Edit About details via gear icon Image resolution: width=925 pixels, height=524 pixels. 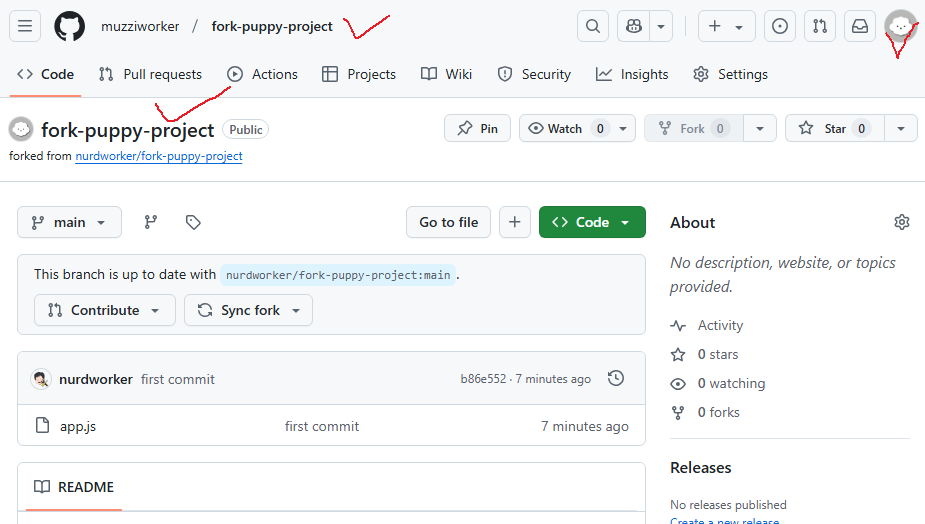(901, 222)
